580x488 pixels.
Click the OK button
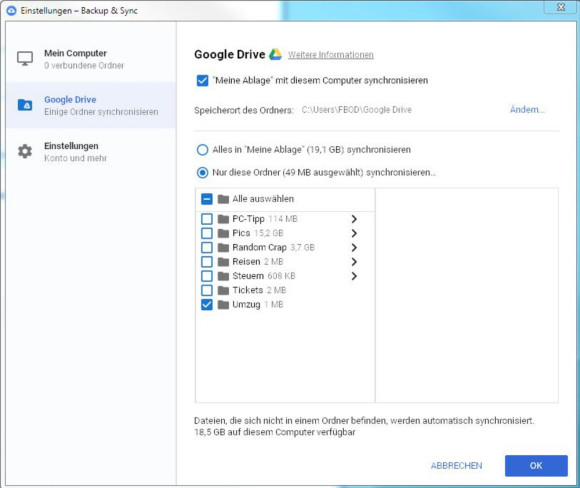(x=536, y=465)
